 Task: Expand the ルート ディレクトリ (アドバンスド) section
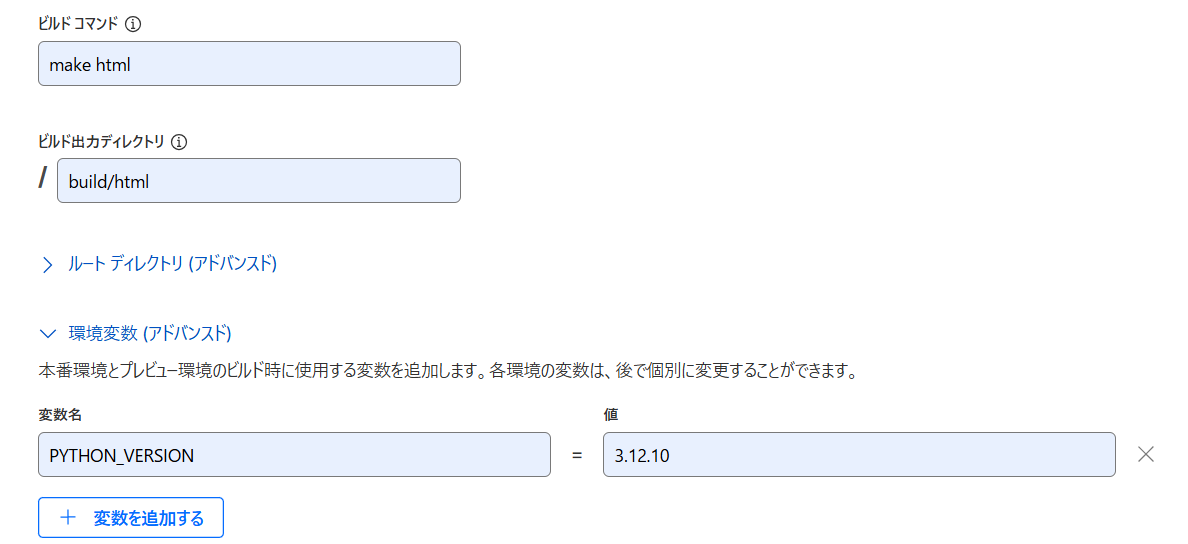pos(172,264)
